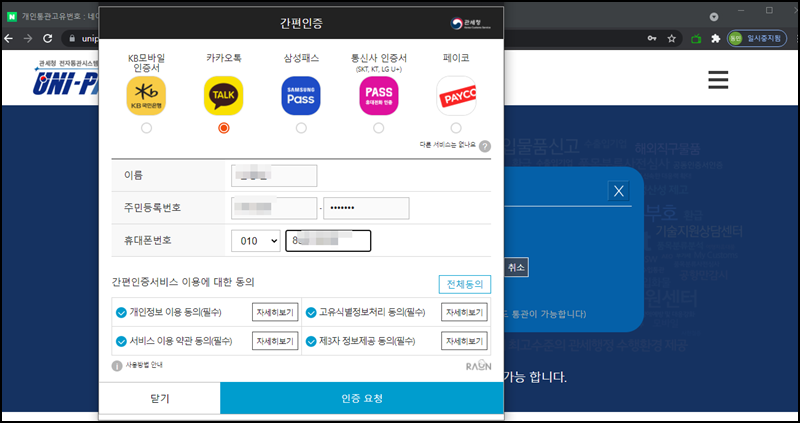Pick the Samsung Pass icon
Viewport: 800px width, 423px height.
click(301, 96)
